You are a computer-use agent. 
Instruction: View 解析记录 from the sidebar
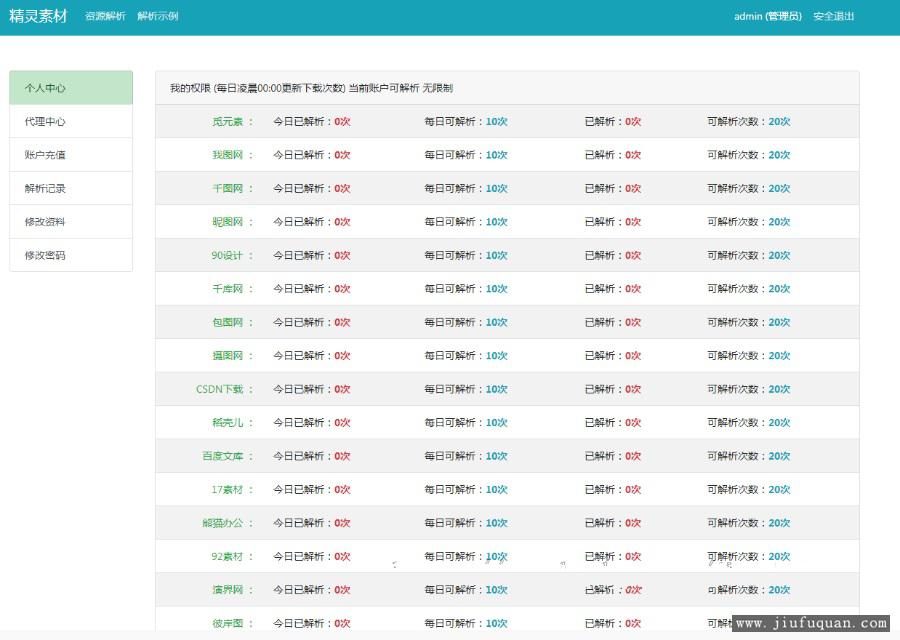coord(71,188)
